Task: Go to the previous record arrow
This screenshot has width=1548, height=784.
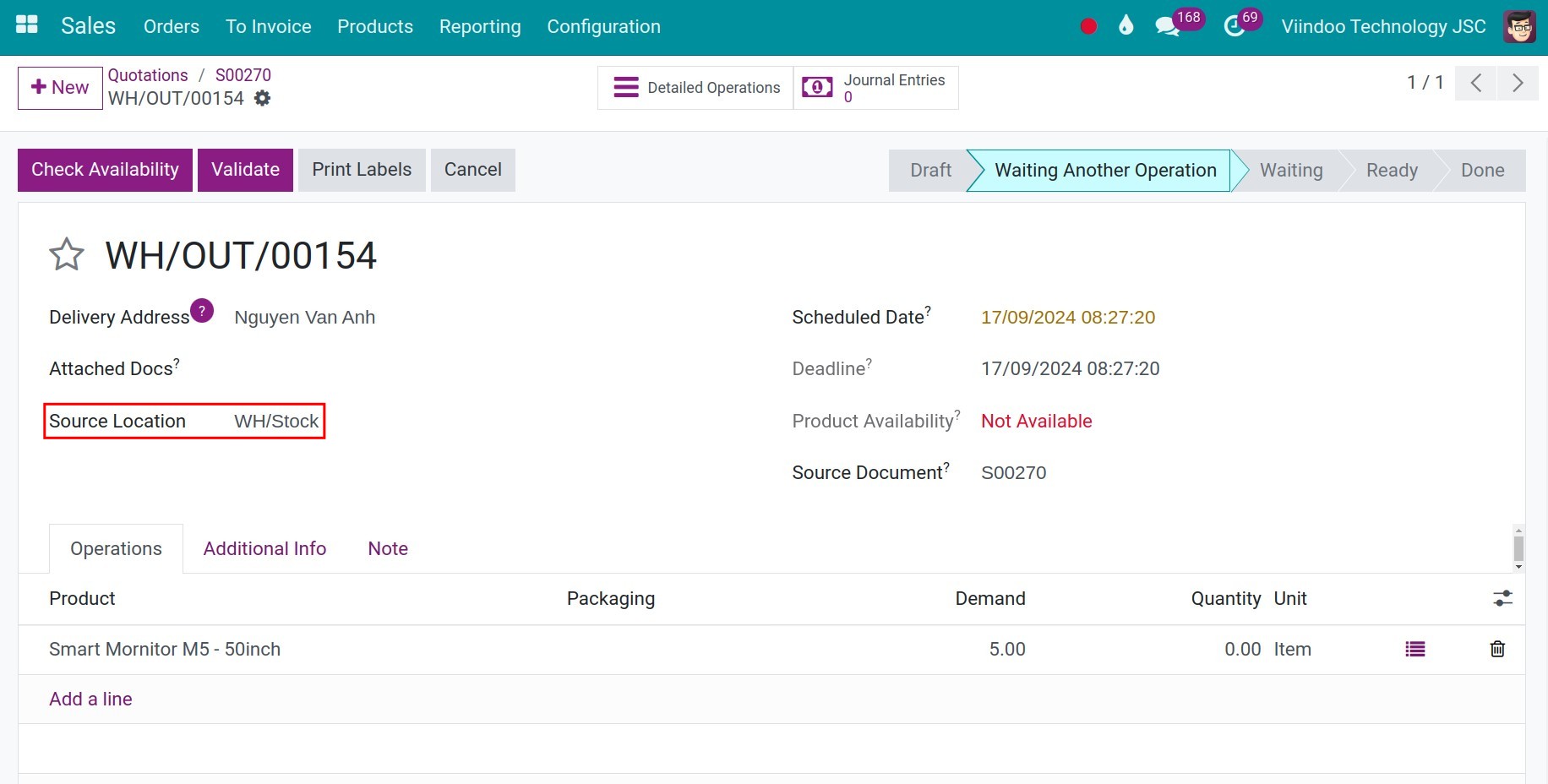Action: 1476,83
